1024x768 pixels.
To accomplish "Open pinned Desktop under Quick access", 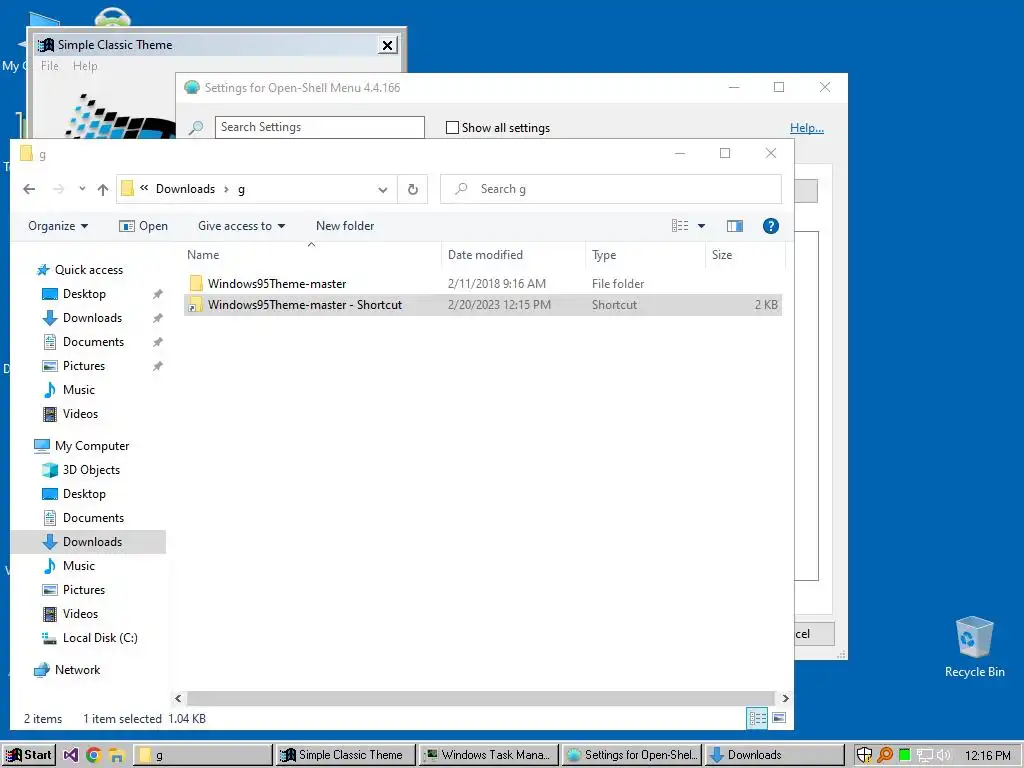I will click(84, 294).
